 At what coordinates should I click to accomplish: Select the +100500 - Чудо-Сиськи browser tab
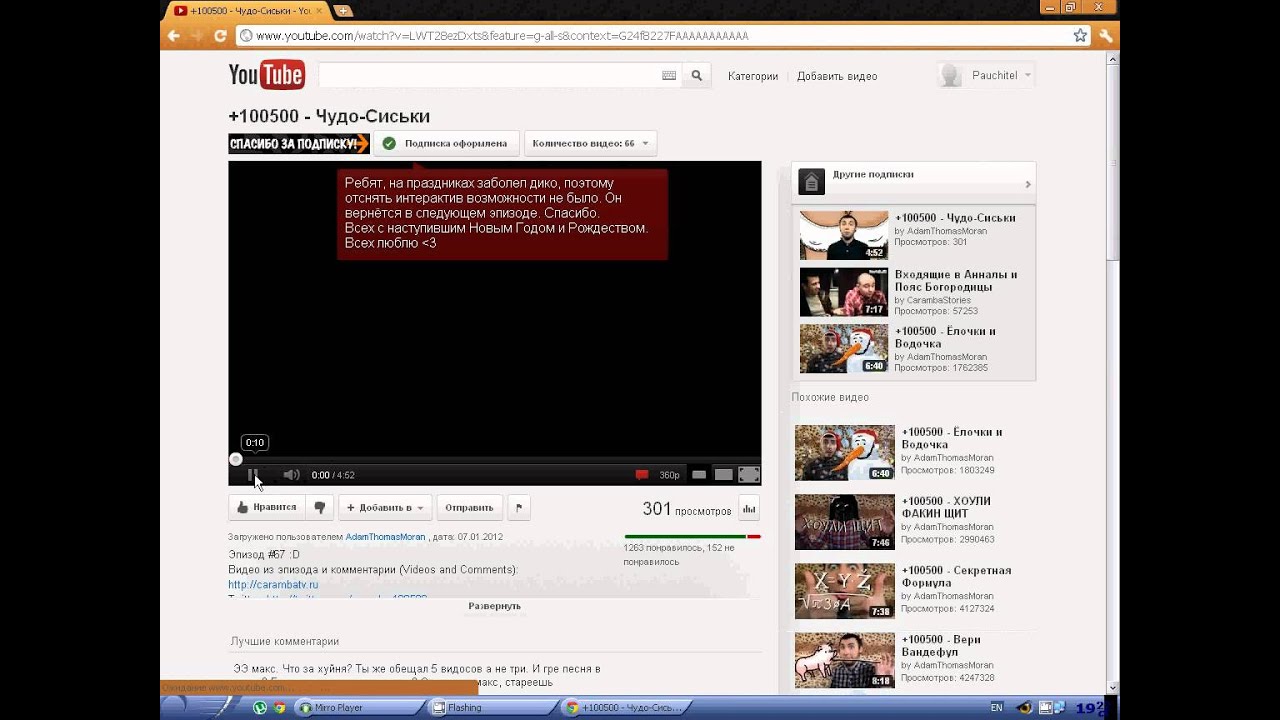247,10
